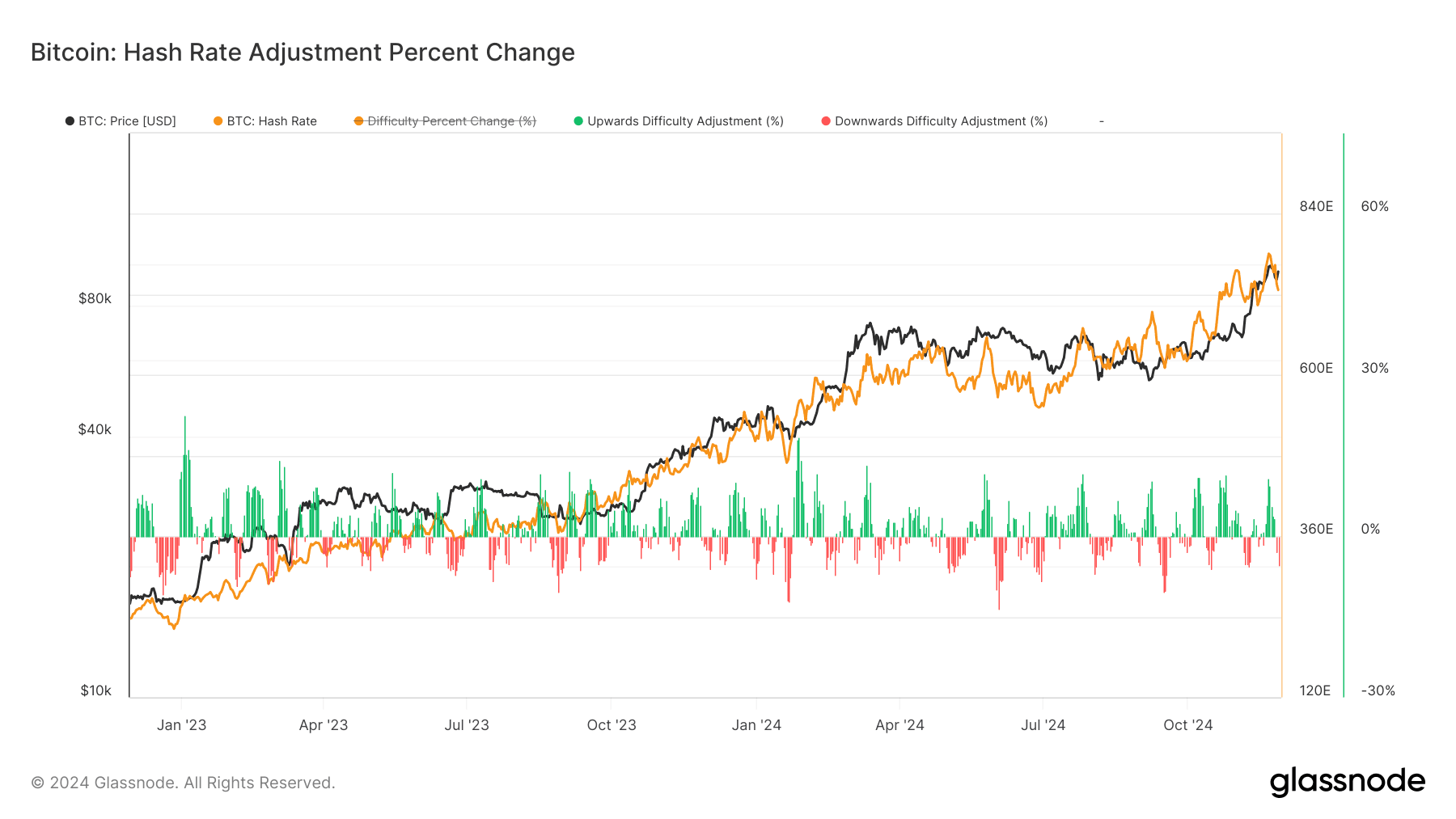Viewport: 1456px width, 819px height.
Task: Enable the struck-through Difficulty Percent Change series
Action: coord(451,121)
